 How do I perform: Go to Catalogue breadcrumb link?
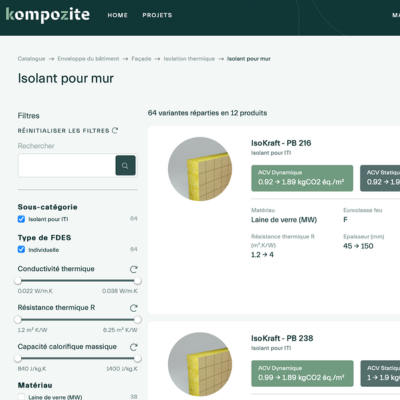tap(31, 59)
